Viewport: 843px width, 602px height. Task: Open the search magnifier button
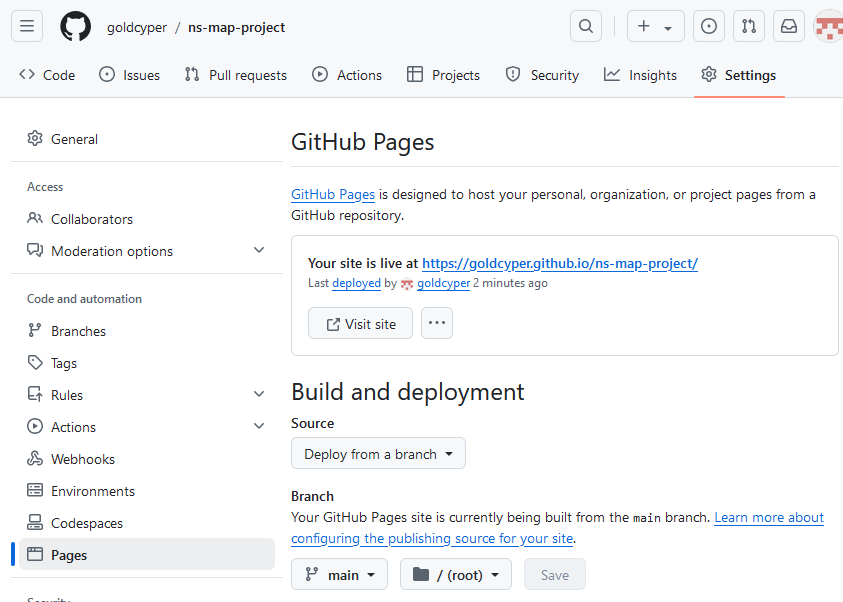(x=586, y=26)
